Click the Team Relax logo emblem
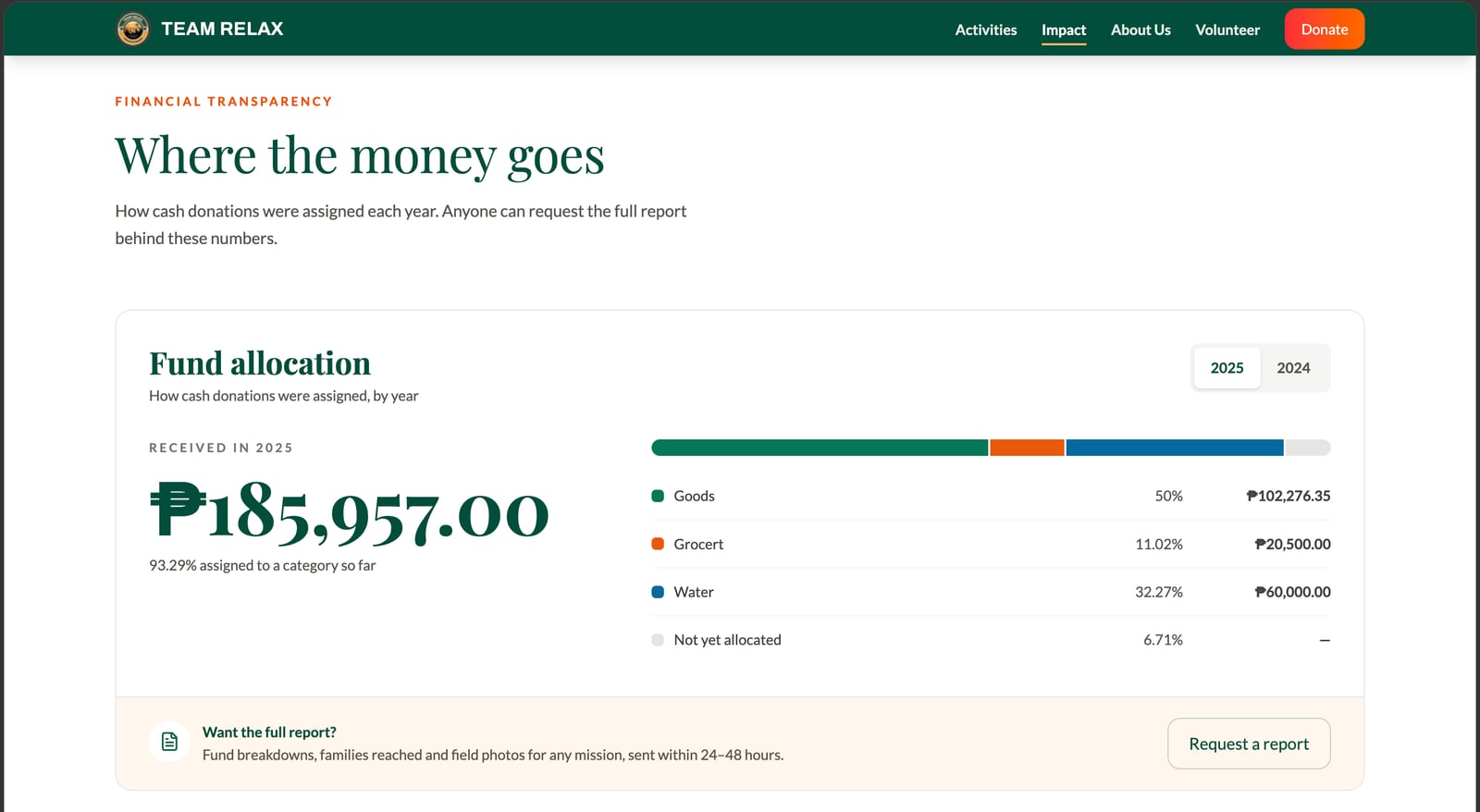Screen dimensions: 1480x812 [133, 30]
